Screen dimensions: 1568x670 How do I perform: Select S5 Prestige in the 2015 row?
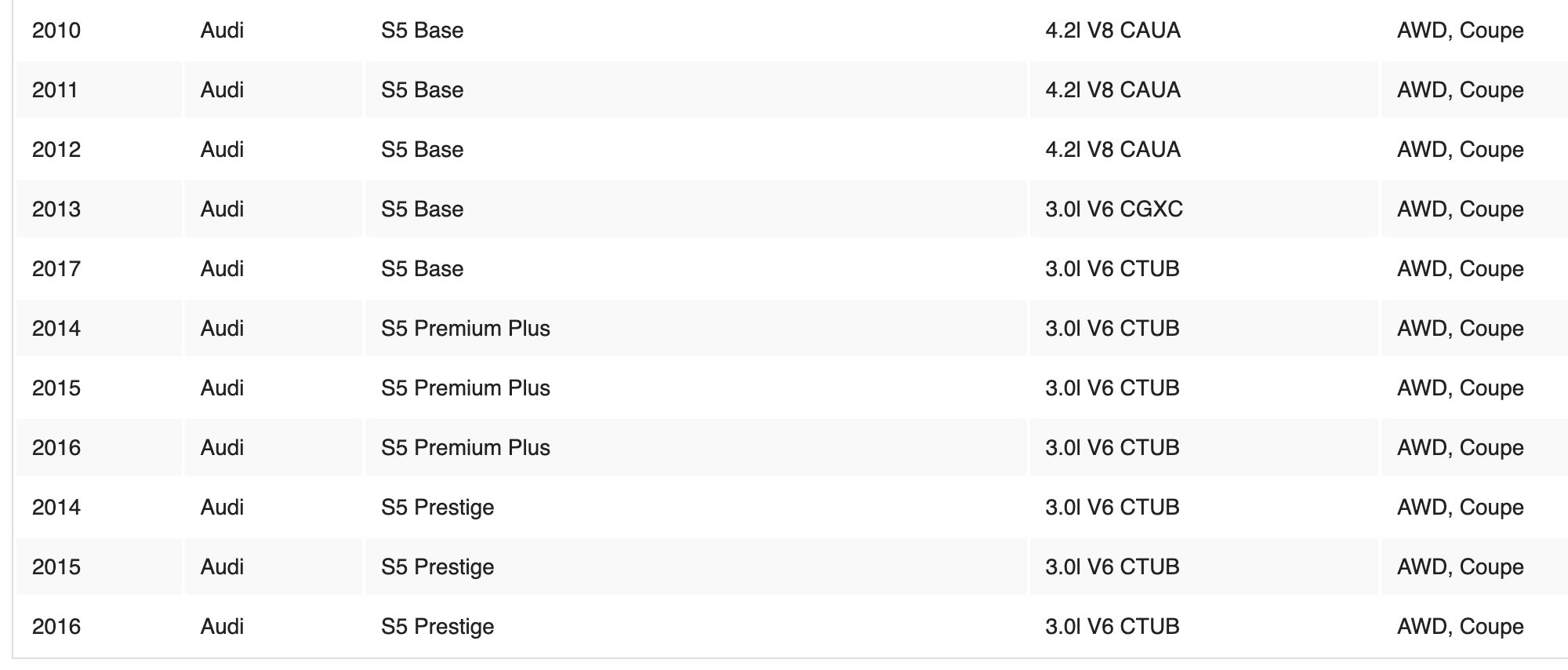[x=437, y=567]
